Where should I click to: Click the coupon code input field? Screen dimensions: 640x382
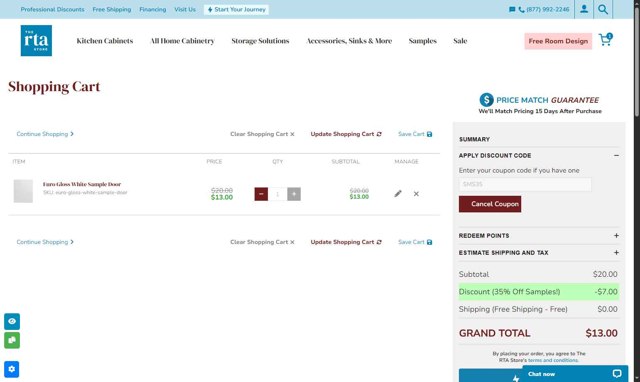pyautogui.click(x=525, y=184)
